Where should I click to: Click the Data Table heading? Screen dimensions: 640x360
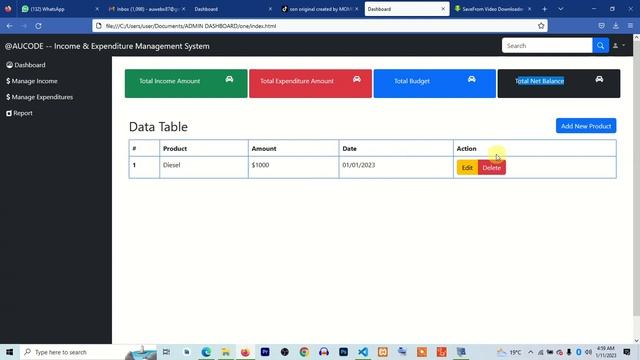click(x=158, y=127)
